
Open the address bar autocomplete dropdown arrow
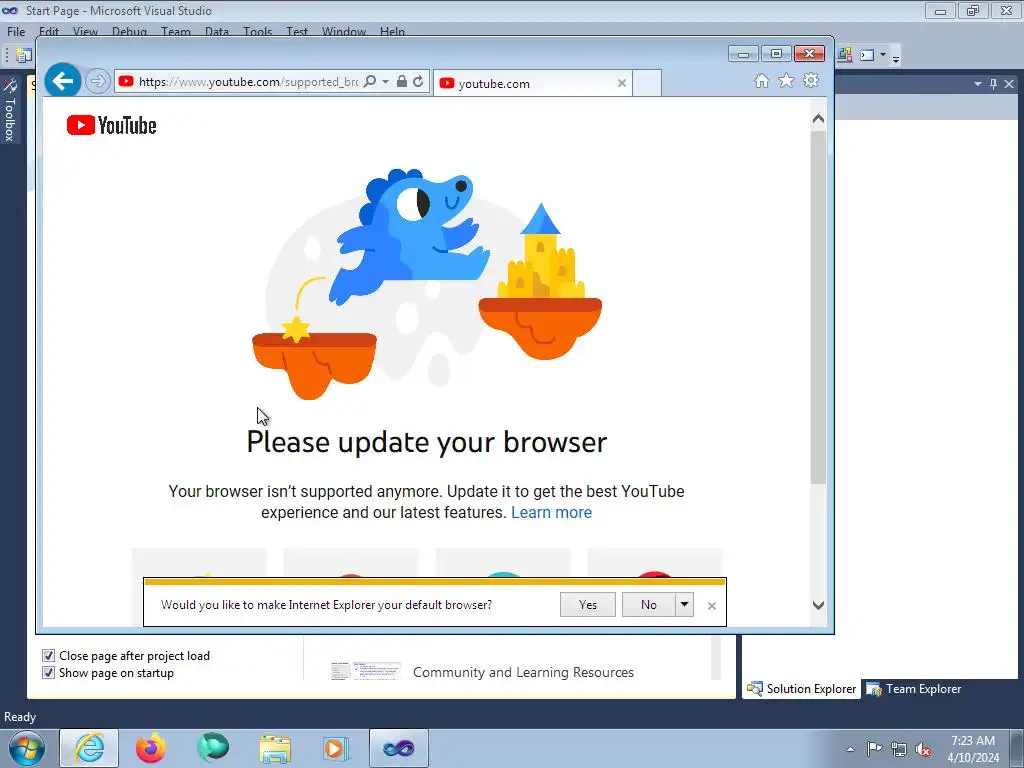pyautogui.click(x=385, y=82)
